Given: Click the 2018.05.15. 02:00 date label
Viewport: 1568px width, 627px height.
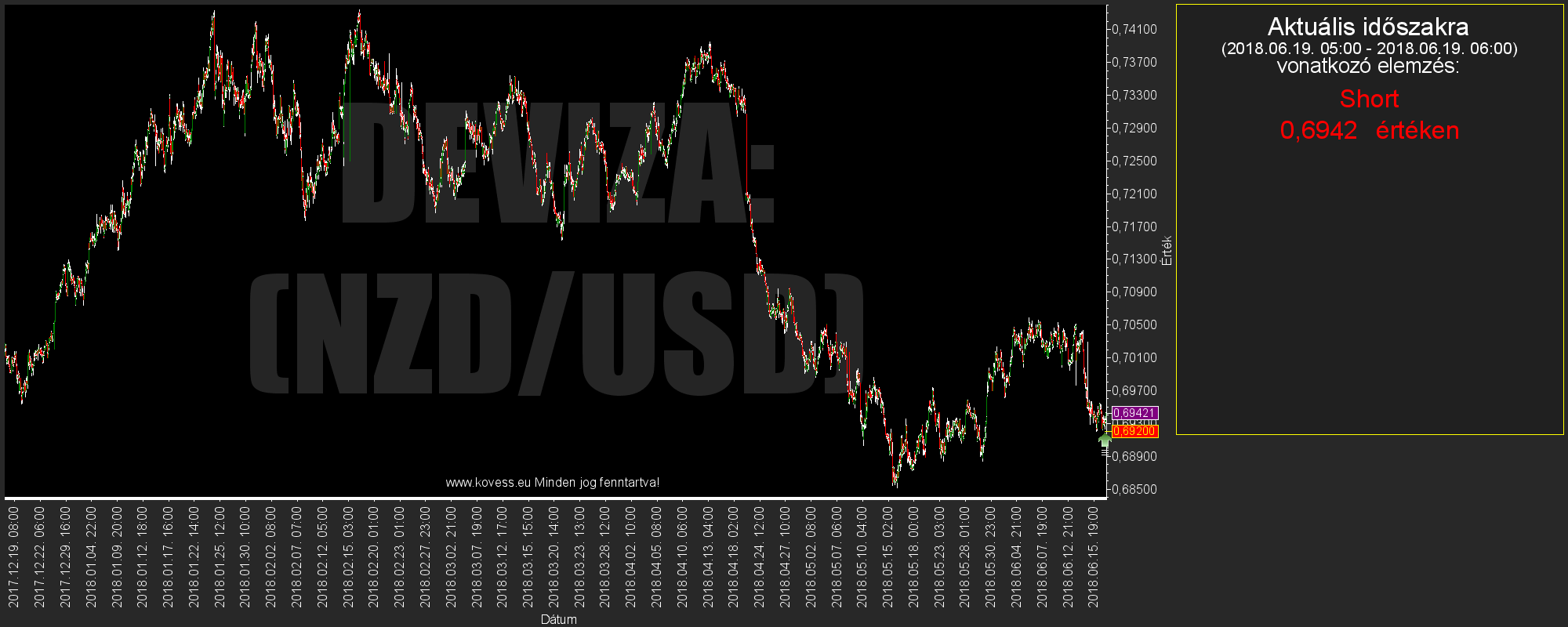Looking at the screenshot, I should tap(887, 556).
